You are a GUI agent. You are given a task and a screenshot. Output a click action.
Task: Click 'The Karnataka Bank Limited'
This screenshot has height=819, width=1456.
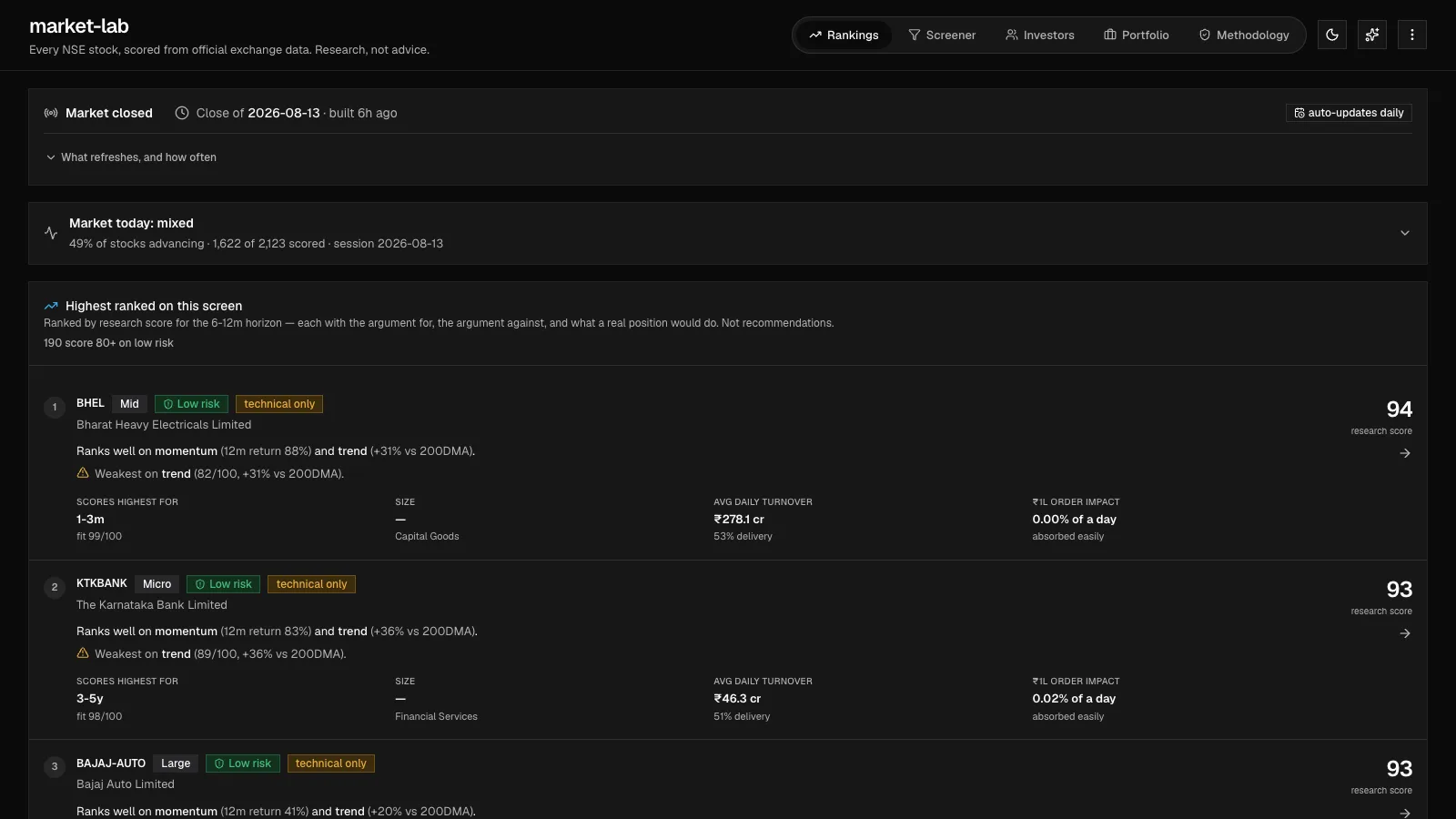click(152, 605)
